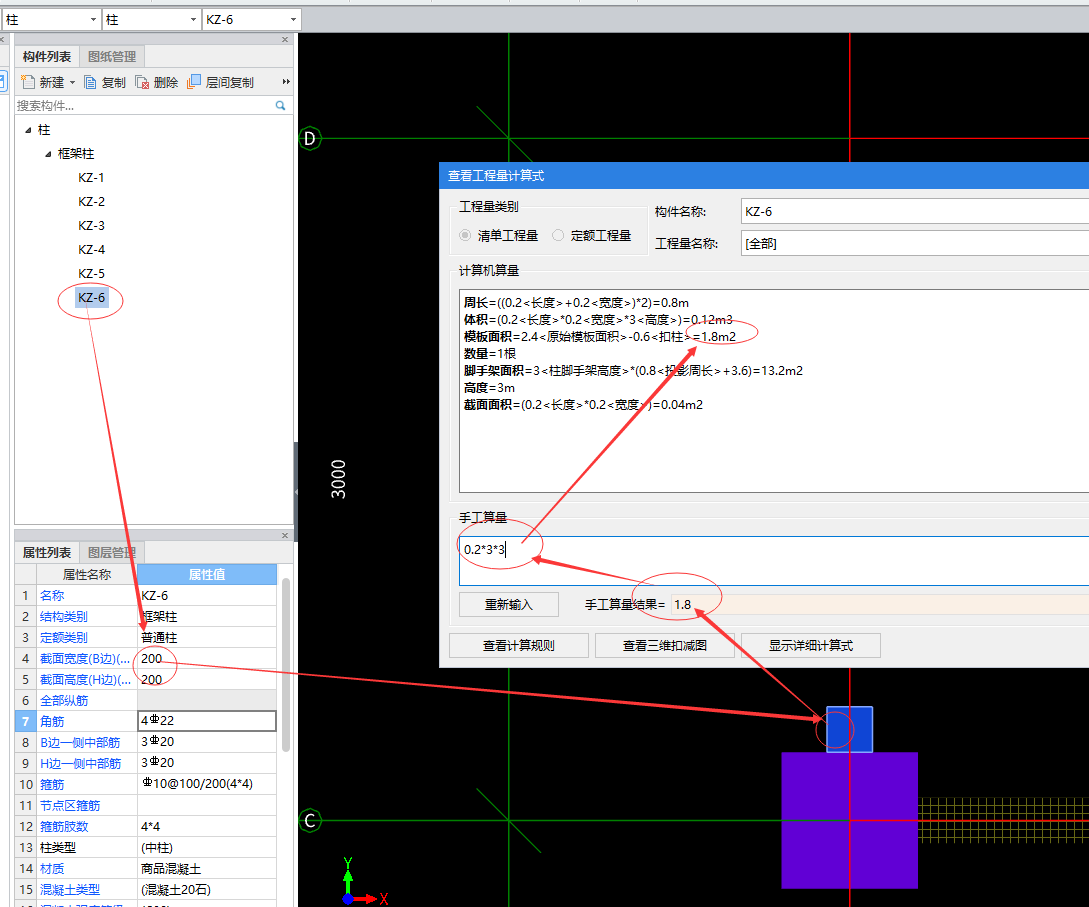The height and width of the screenshot is (907, 1089).
Task: Close the 属性列表 panel
Action: point(285,535)
